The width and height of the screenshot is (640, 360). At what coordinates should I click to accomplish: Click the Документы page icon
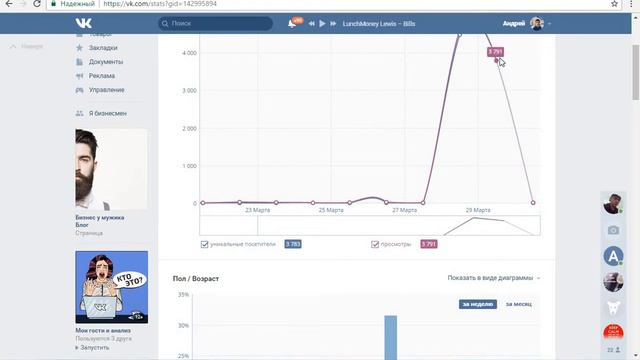80,62
